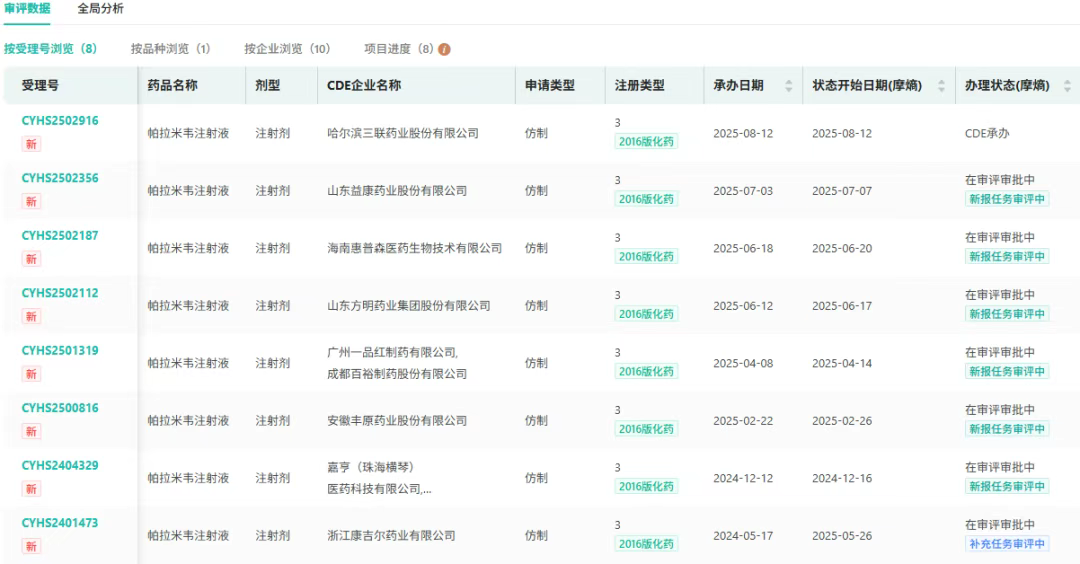The width and height of the screenshot is (1080, 564).
Task: Click the 新 badge under CYHS2502916
Action: click(32, 144)
